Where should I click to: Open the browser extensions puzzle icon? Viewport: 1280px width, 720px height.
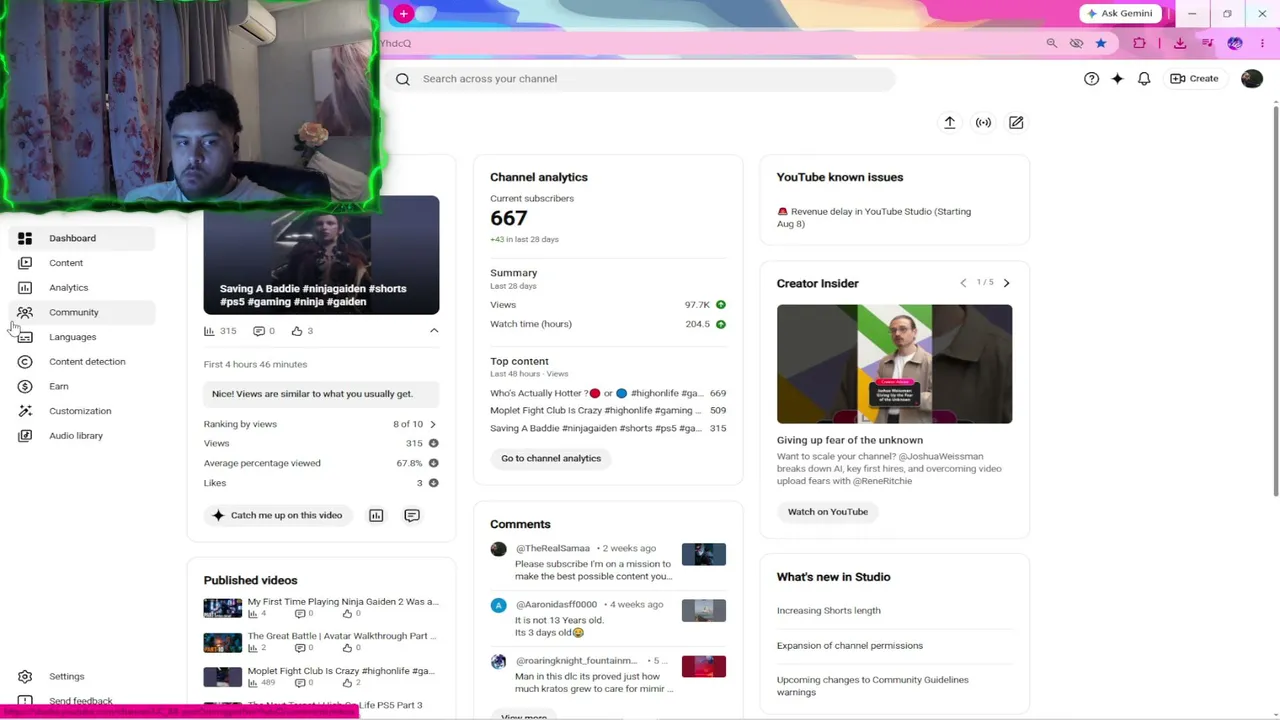[x=1139, y=43]
